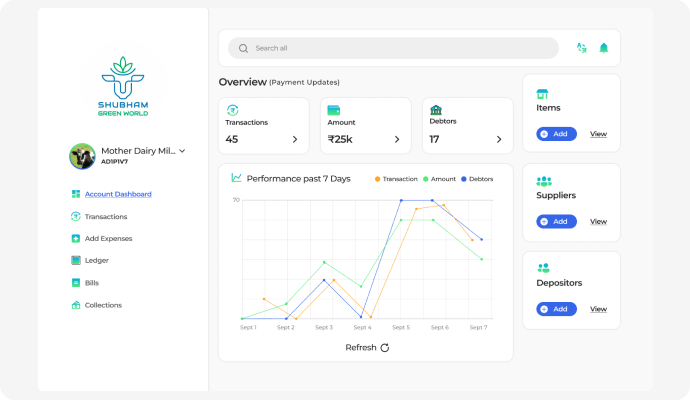Viewport: 690px width, 400px height.
Task: Click the language translate icon
Action: click(581, 48)
